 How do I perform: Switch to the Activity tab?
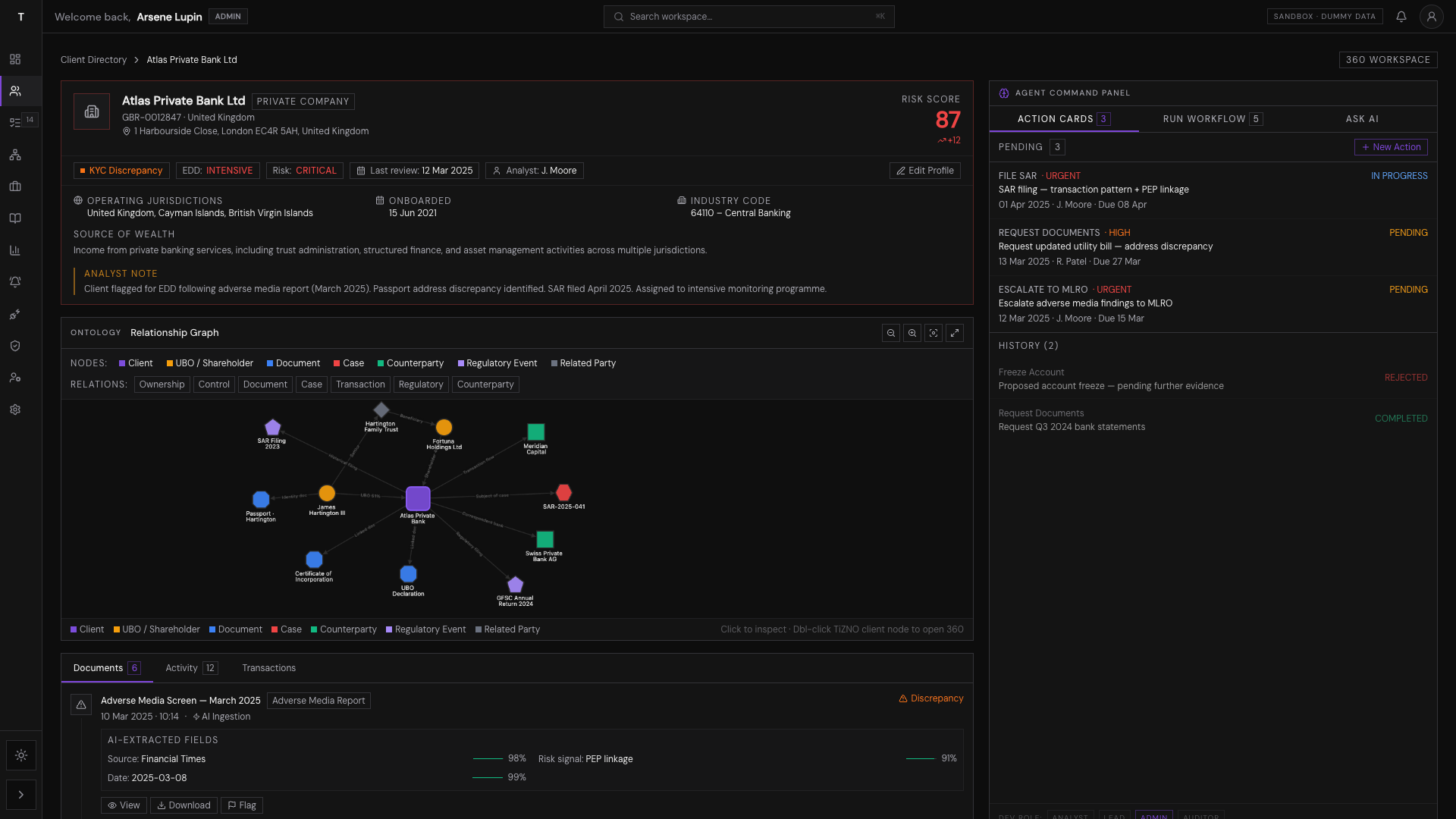180,668
